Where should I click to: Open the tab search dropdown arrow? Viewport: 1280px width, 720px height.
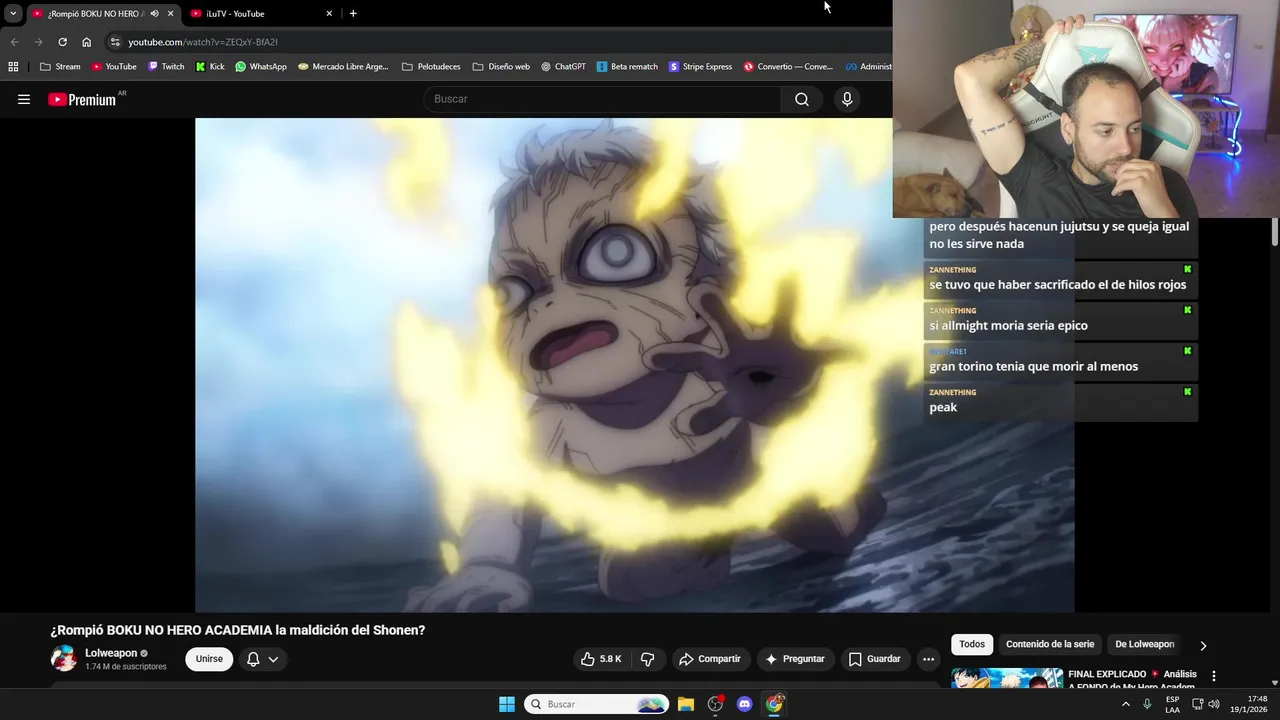pos(13,13)
